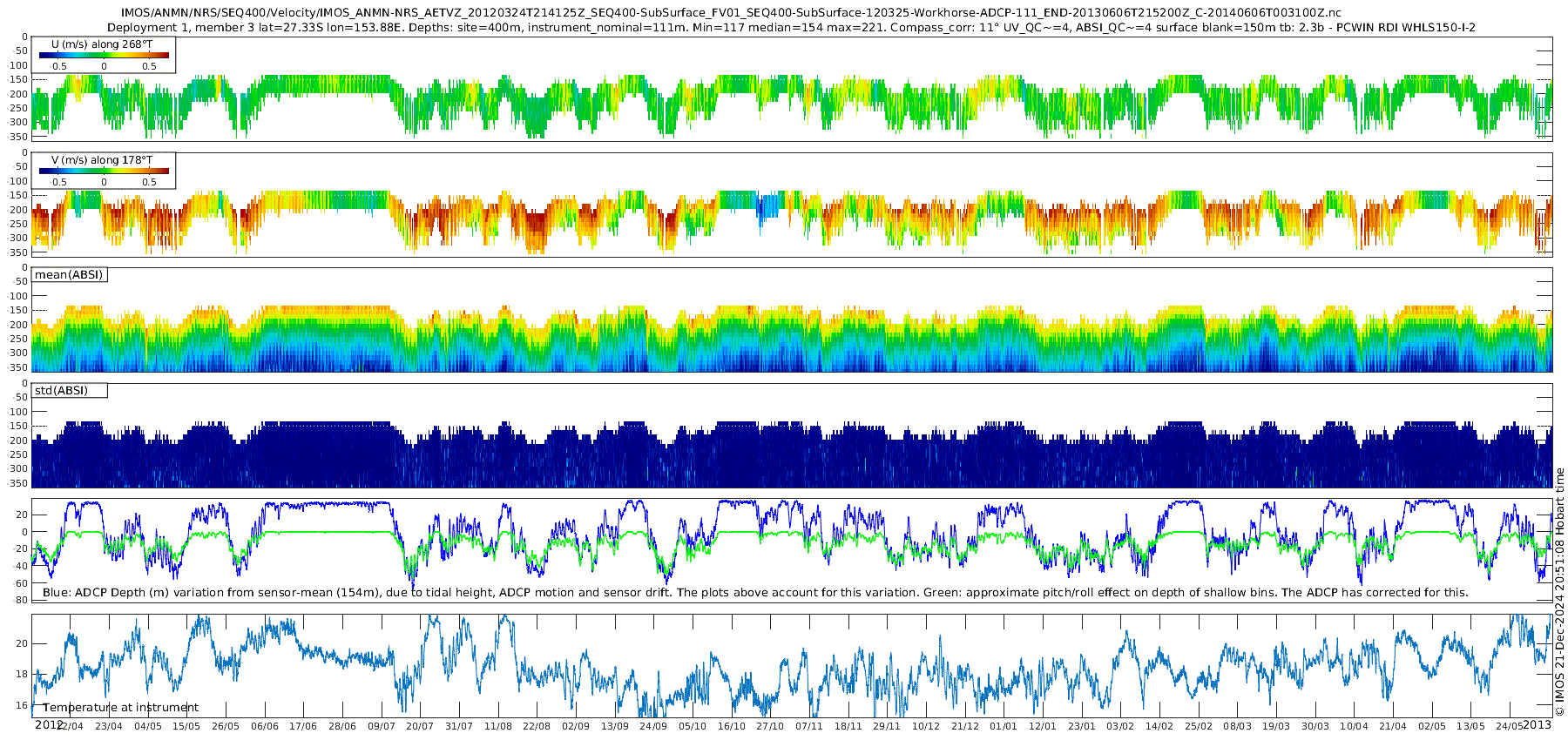Click the '07/11' date tick label
The width and height of the screenshot is (1568, 740).
pos(809,726)
